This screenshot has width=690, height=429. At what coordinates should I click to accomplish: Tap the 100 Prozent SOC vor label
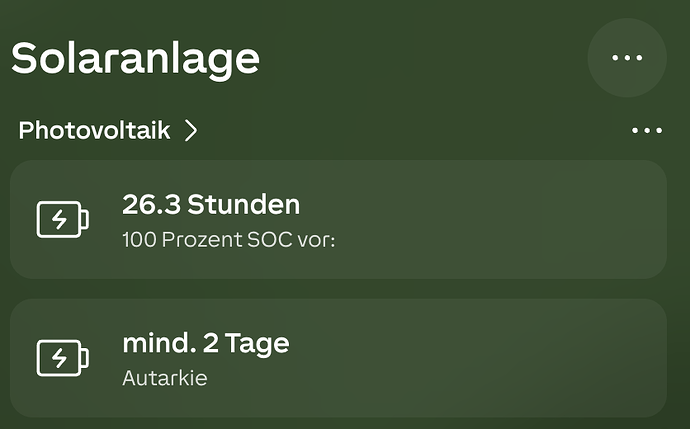229,240
